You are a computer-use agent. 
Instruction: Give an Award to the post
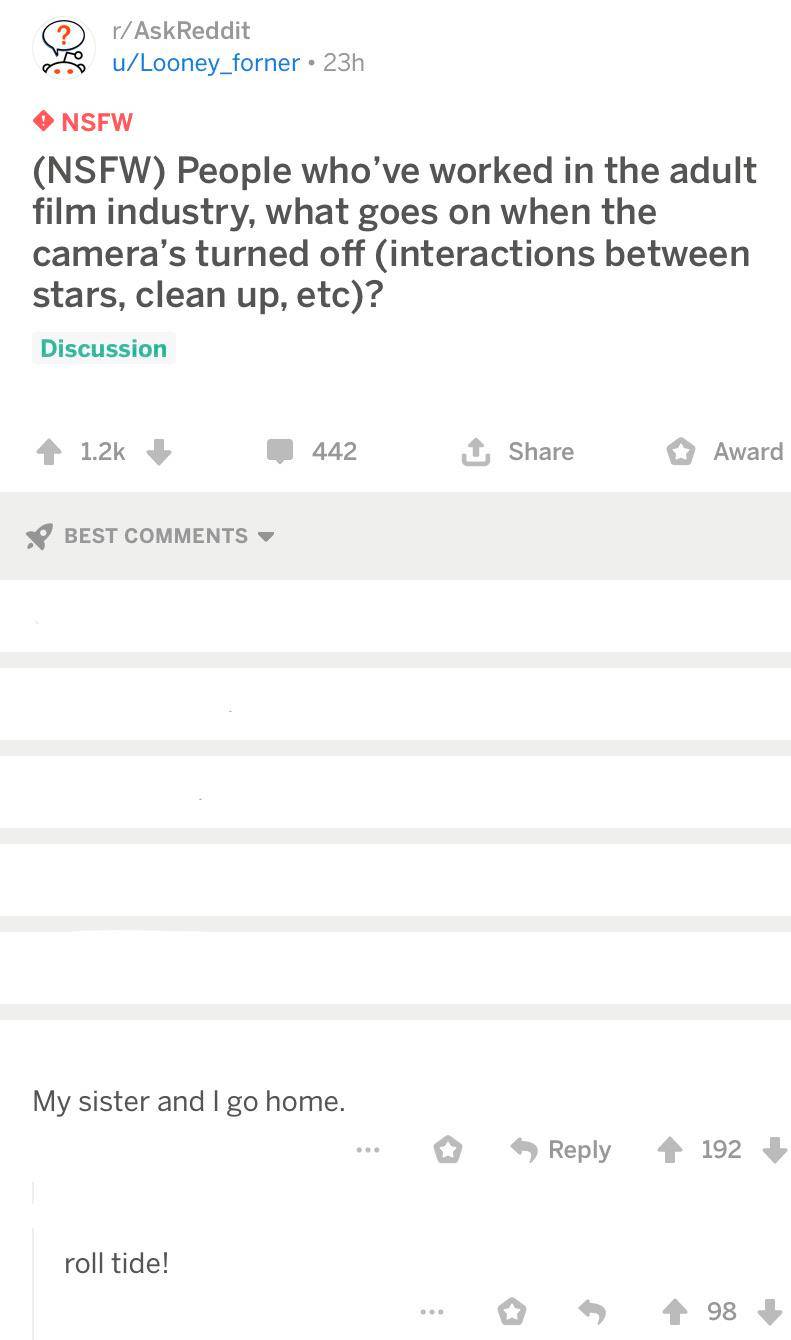pyautogui.click(x=725, y=452)
